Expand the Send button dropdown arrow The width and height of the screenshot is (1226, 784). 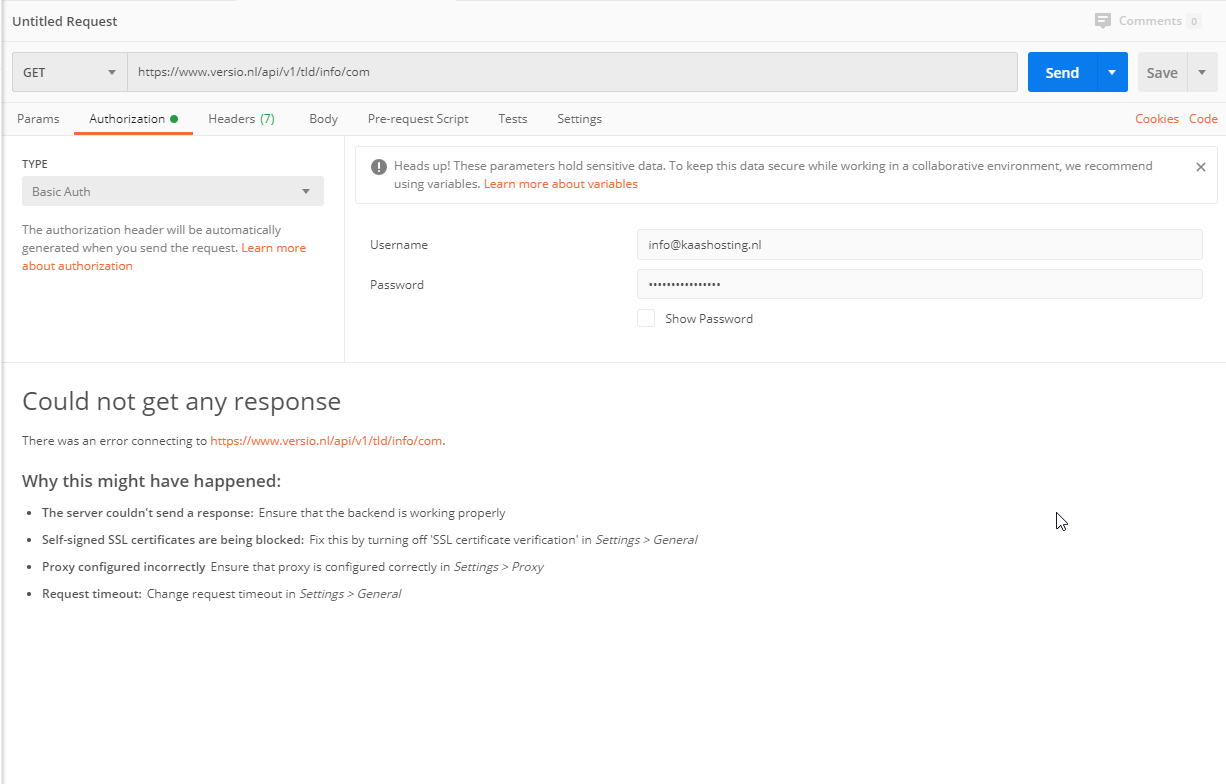point(1112,73)
